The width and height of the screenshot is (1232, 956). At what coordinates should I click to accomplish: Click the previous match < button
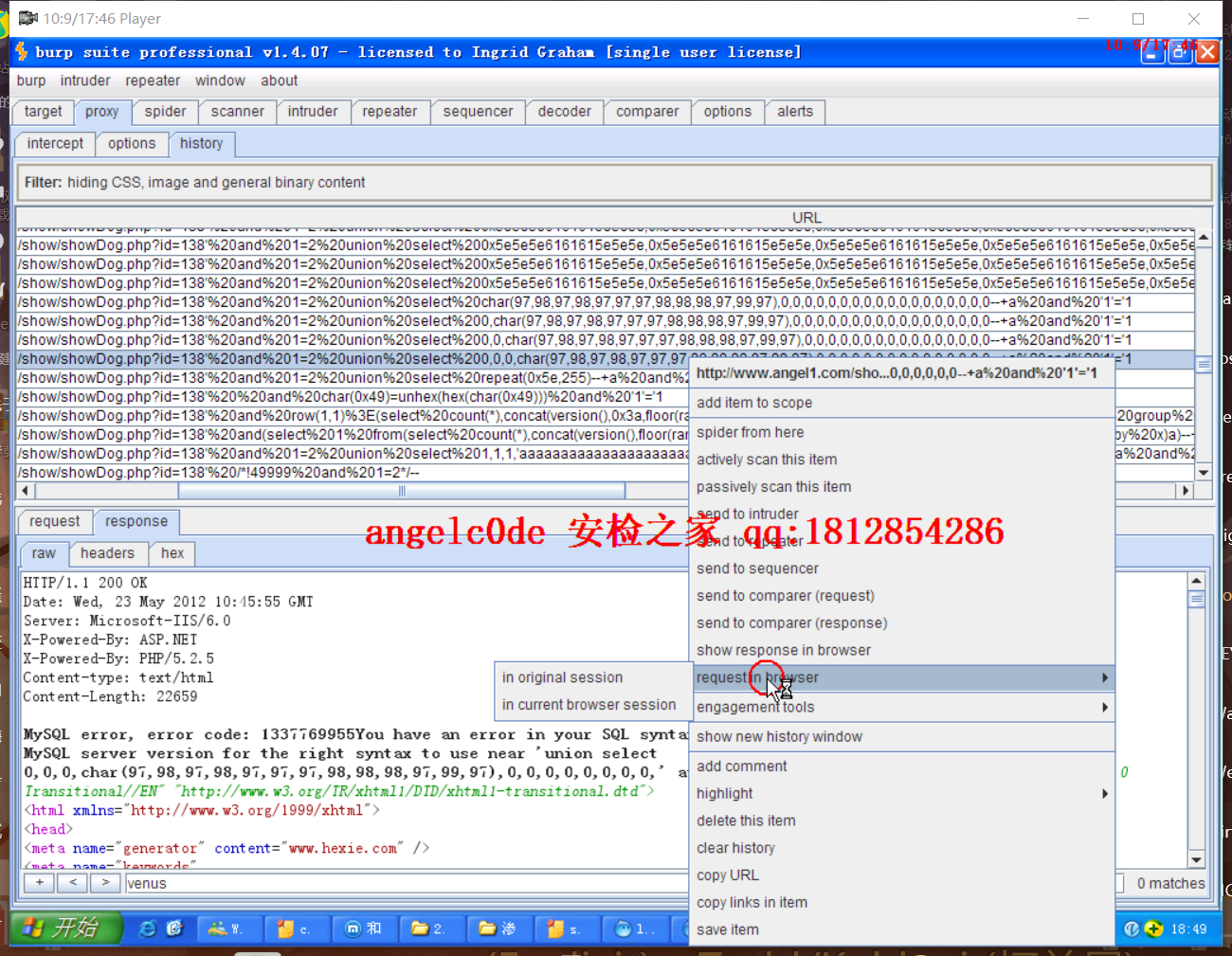[x=72, y=883]
